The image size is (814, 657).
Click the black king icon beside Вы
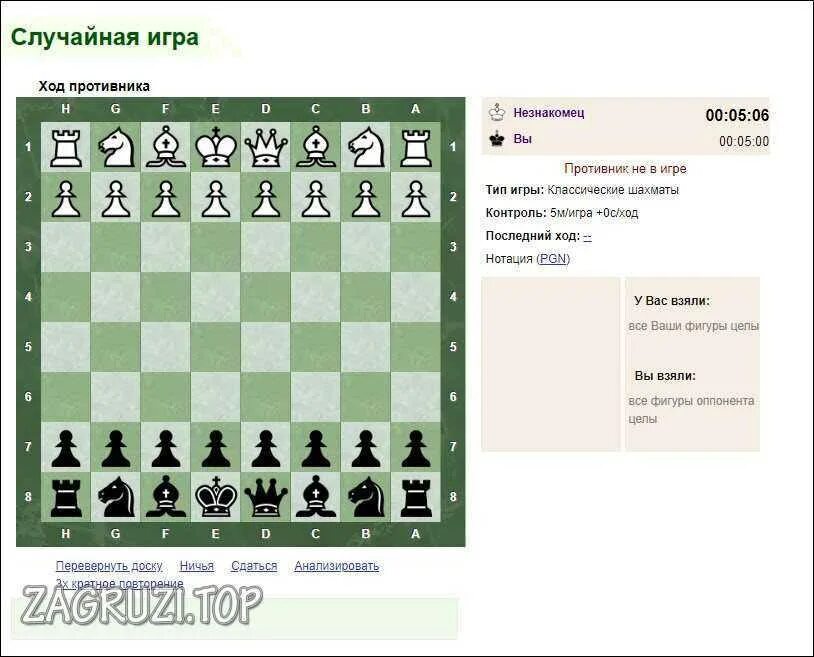coord(497,139)
